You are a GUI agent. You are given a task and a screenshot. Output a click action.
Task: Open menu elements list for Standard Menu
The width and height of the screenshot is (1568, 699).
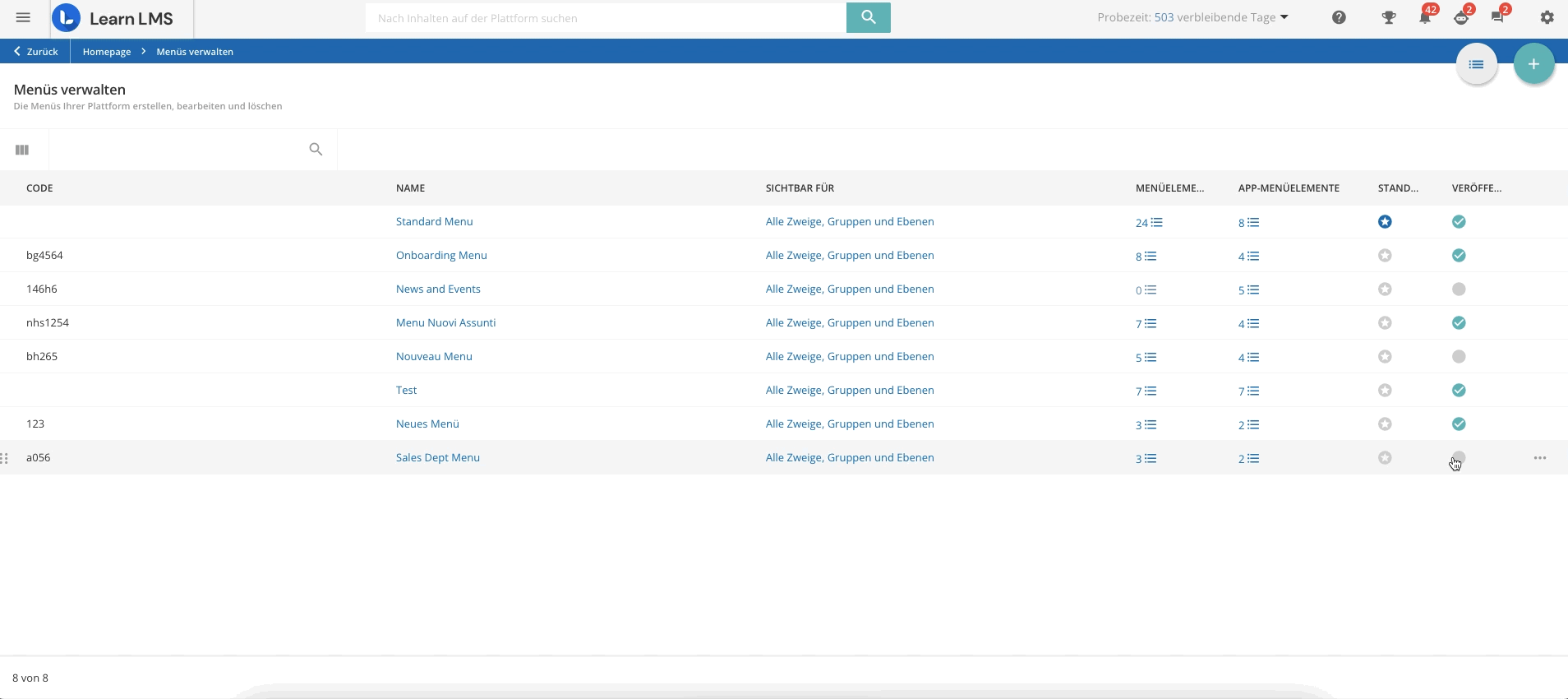click(1149, 223)
